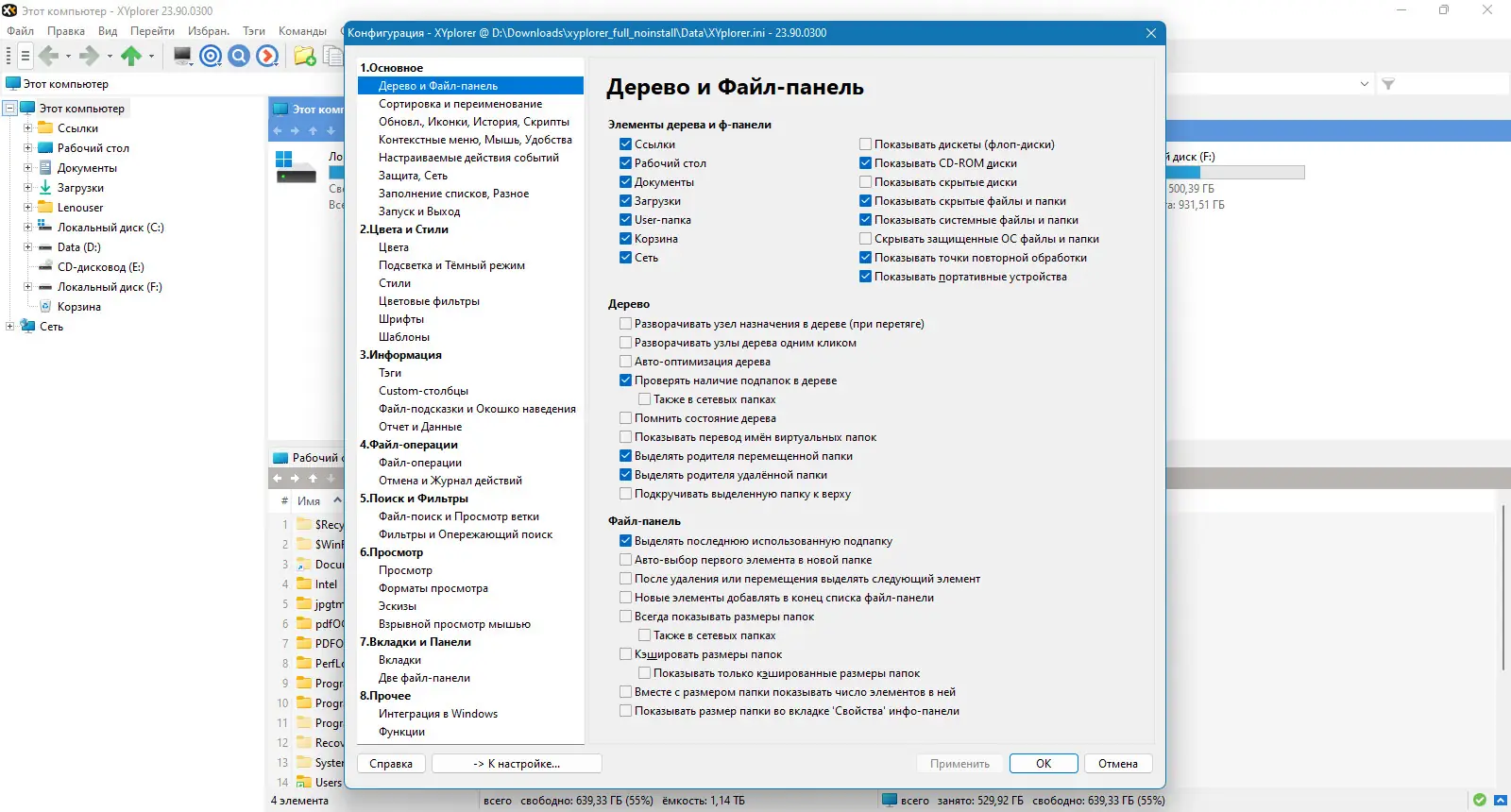Image resolution: width=1511 pixels, height=812 pixels.
Task: Expand the 'Рабочий стол' tree node
Action: pyautogui.click(x=28, y=148)
